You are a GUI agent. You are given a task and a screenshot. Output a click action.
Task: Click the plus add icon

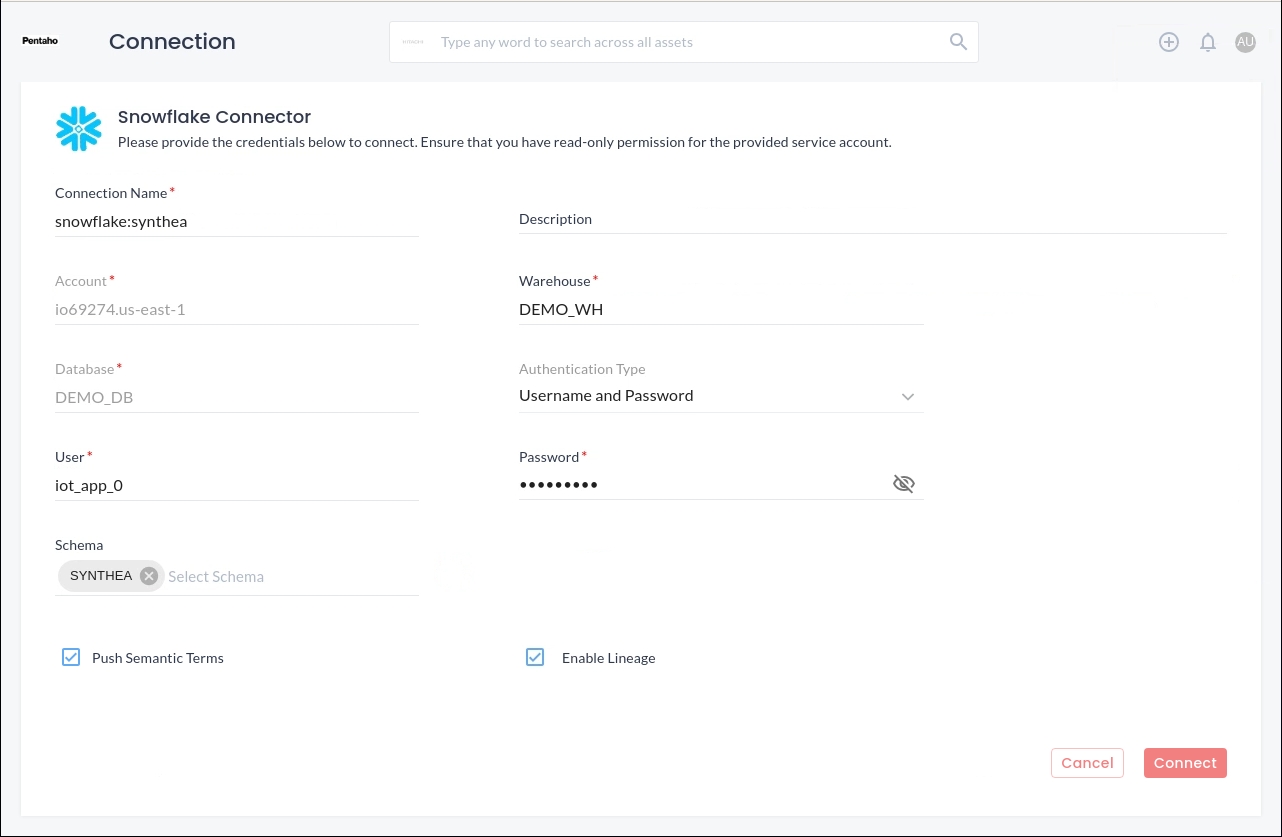(x=1168, y=42)
